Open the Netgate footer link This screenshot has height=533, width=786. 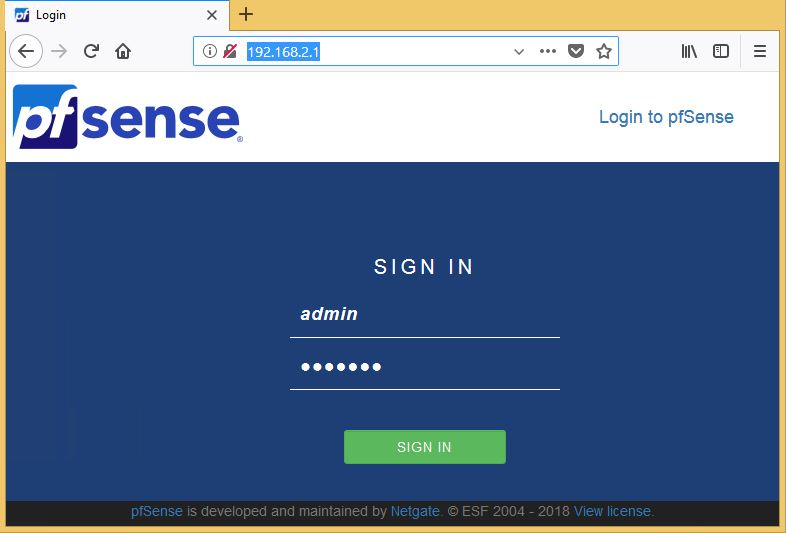coord(415,511)
